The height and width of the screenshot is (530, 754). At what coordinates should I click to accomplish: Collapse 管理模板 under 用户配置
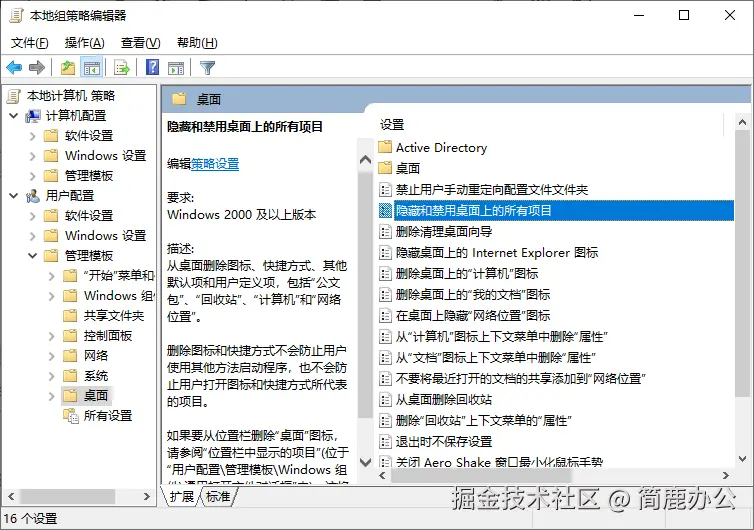pyautogui.click(x=33, y=256)
